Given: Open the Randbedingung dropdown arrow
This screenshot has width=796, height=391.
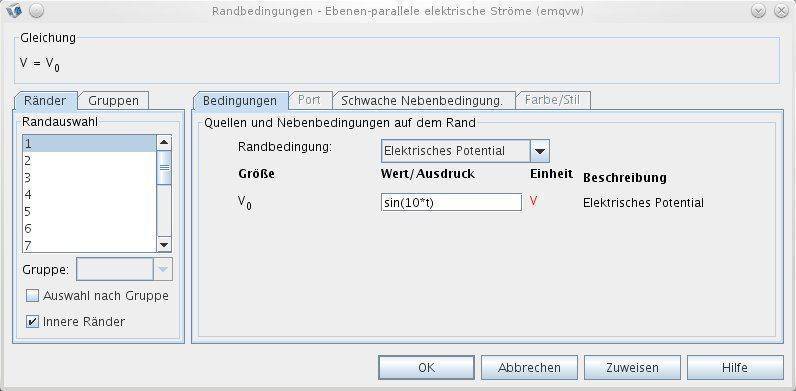Looking at the screenshot, I should (x=540, y=151).
